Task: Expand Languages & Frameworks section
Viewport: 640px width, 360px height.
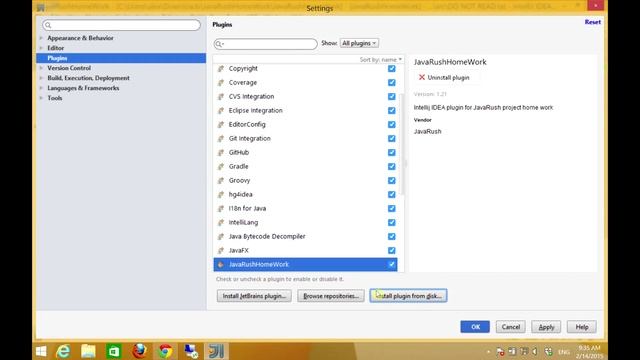Action: 41,88
